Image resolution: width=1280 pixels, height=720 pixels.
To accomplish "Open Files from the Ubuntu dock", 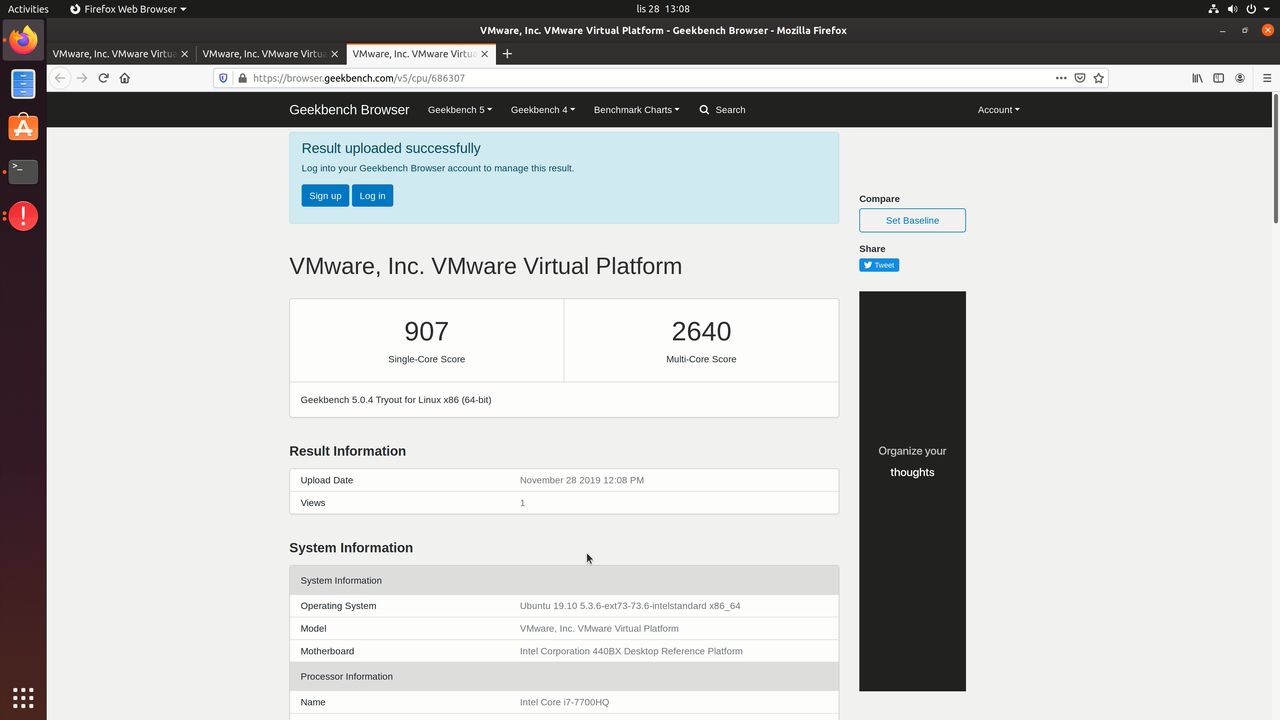I will [x=23, y=84].
